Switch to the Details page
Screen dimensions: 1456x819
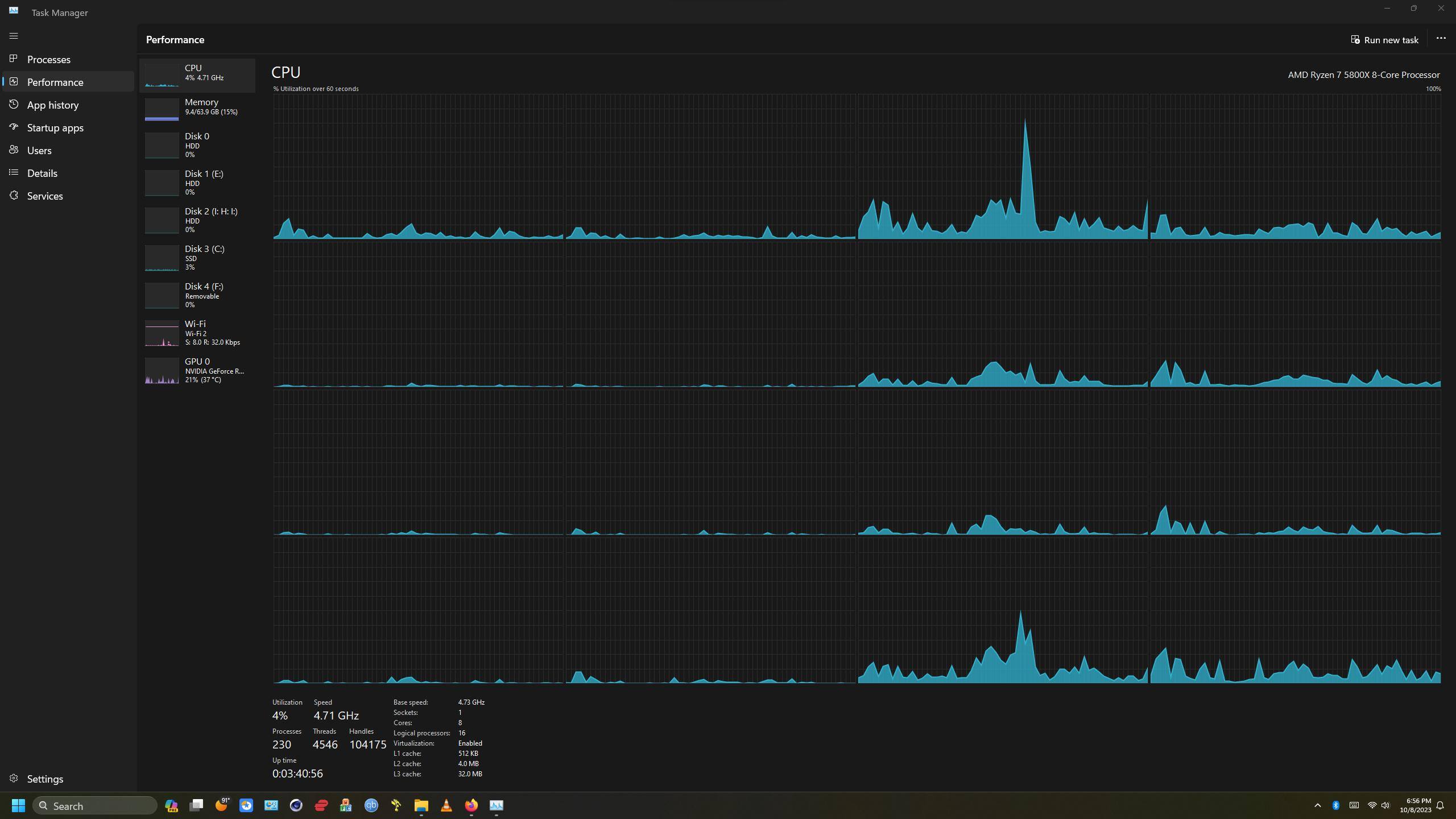coord(42,173)
